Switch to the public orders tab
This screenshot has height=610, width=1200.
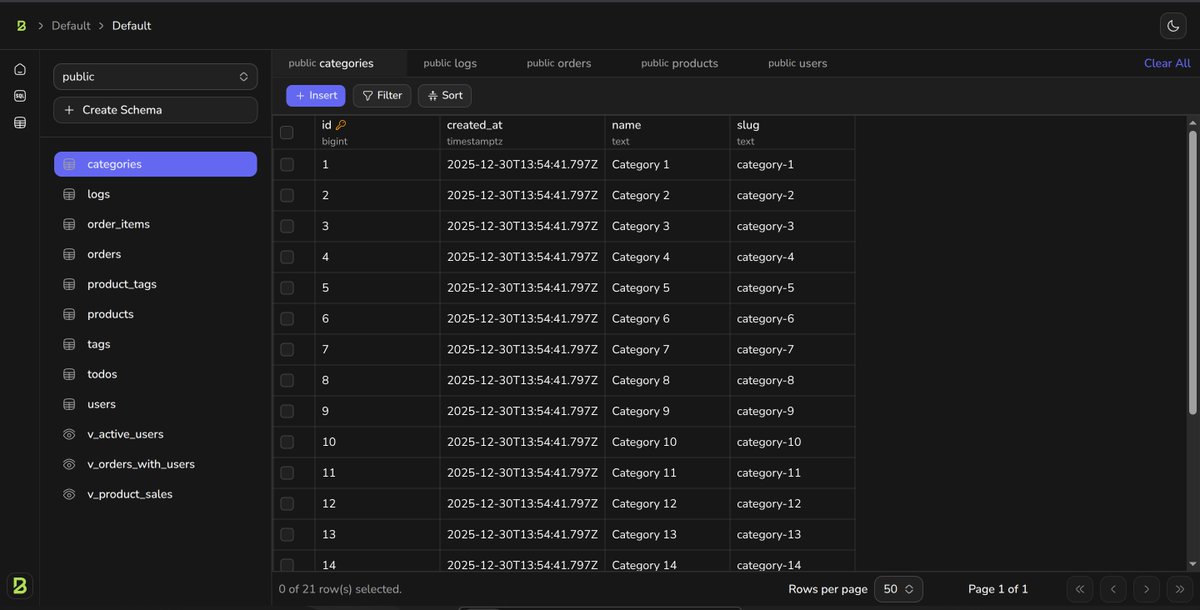[x=559, y=63]
